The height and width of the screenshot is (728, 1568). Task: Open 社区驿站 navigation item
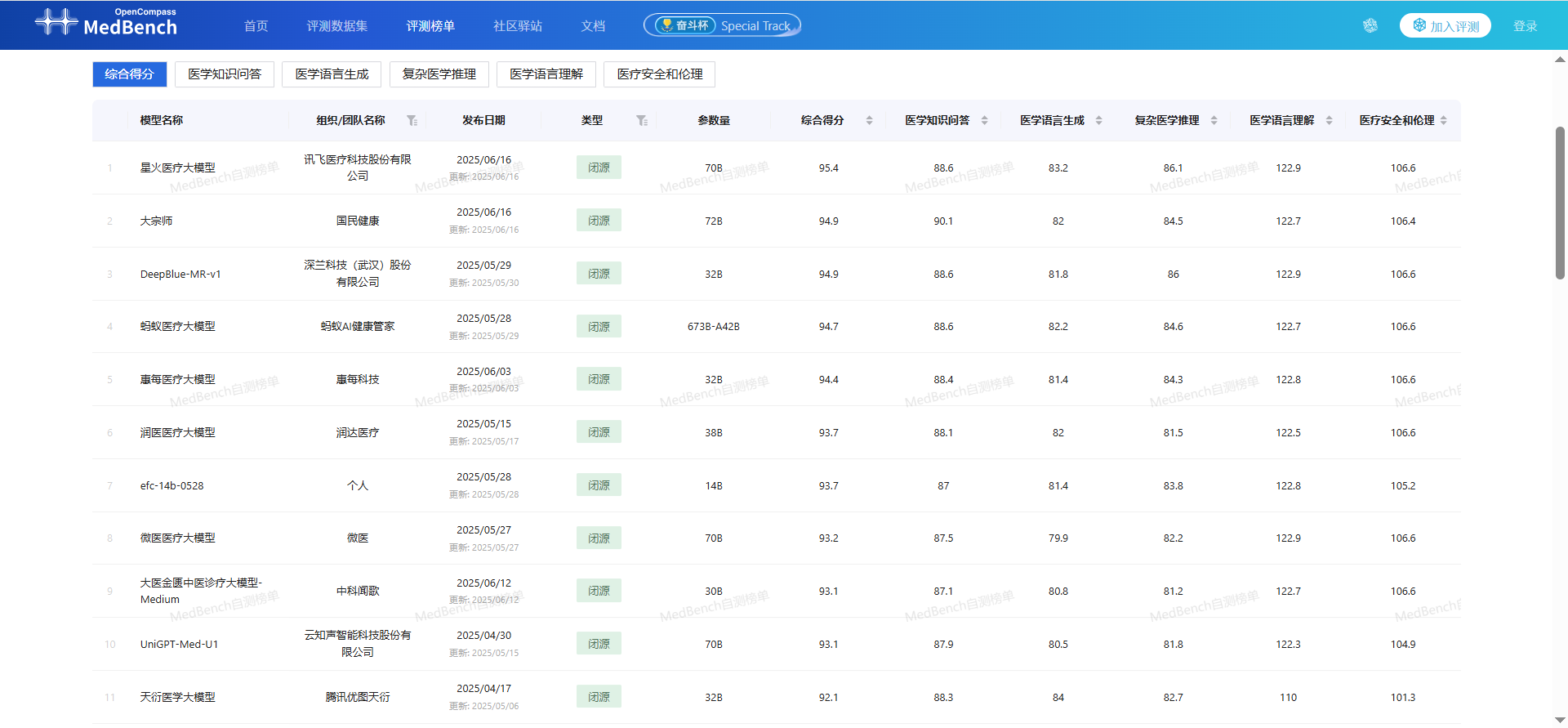518,26
